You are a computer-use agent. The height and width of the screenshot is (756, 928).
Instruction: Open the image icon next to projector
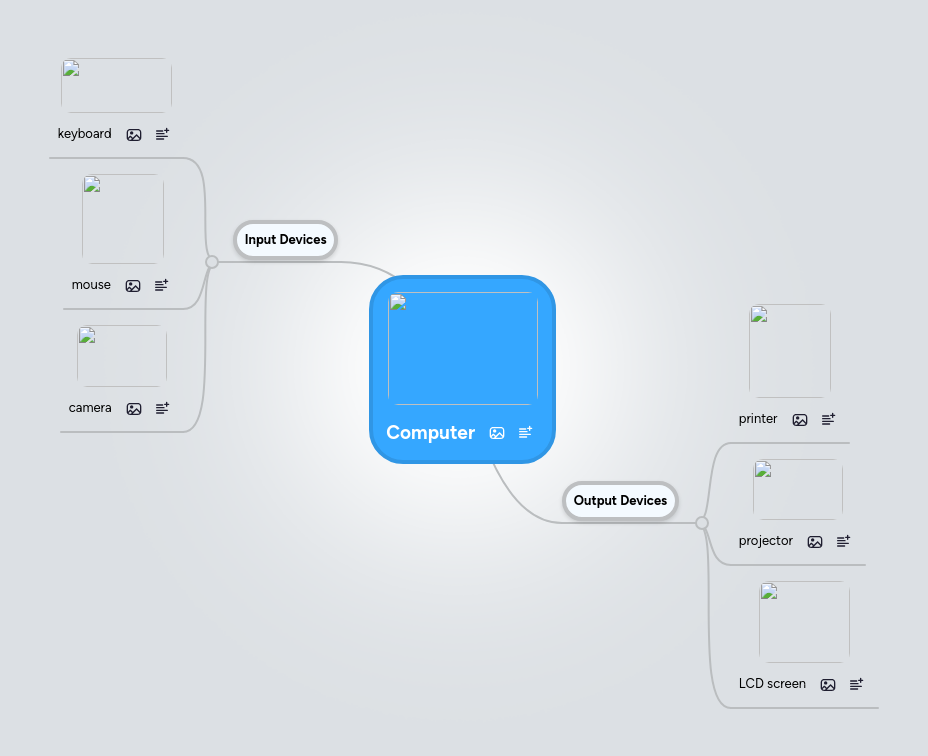tap(815, 541)
